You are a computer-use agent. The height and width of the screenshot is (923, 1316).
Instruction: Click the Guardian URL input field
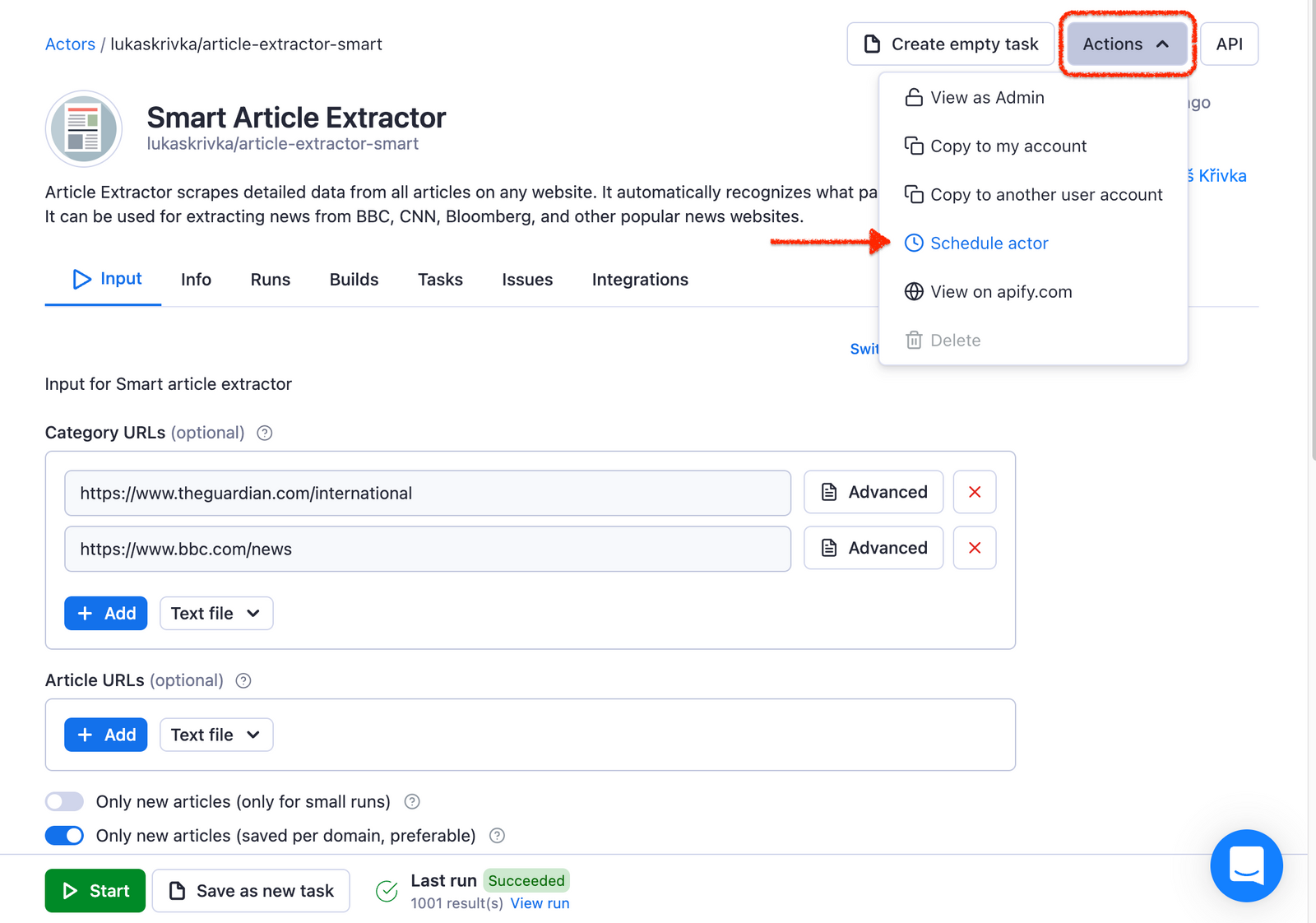tap(427, 493)
